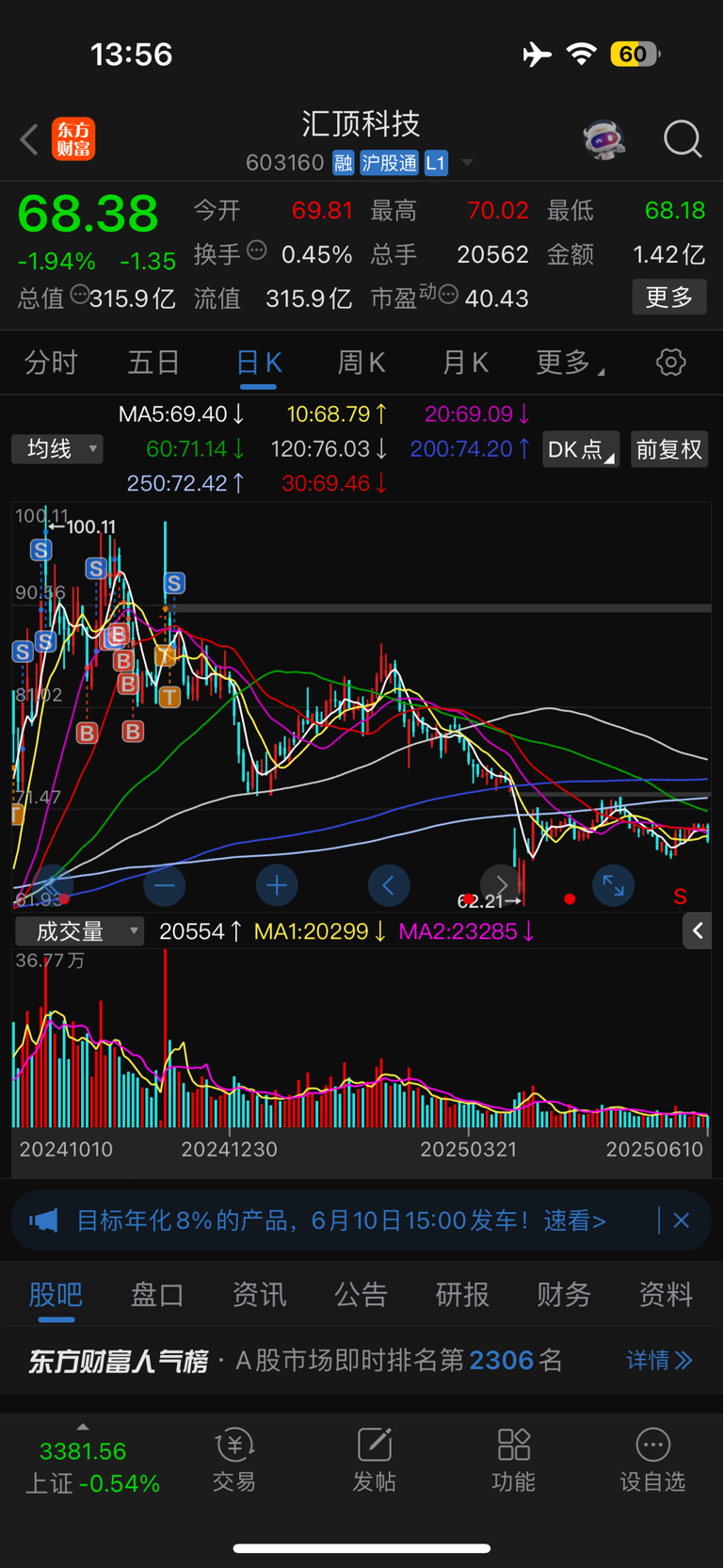Viewport: 724px width, 1568px height.
Task: Tap the 沪股通 badge
Action: [389, 163]
